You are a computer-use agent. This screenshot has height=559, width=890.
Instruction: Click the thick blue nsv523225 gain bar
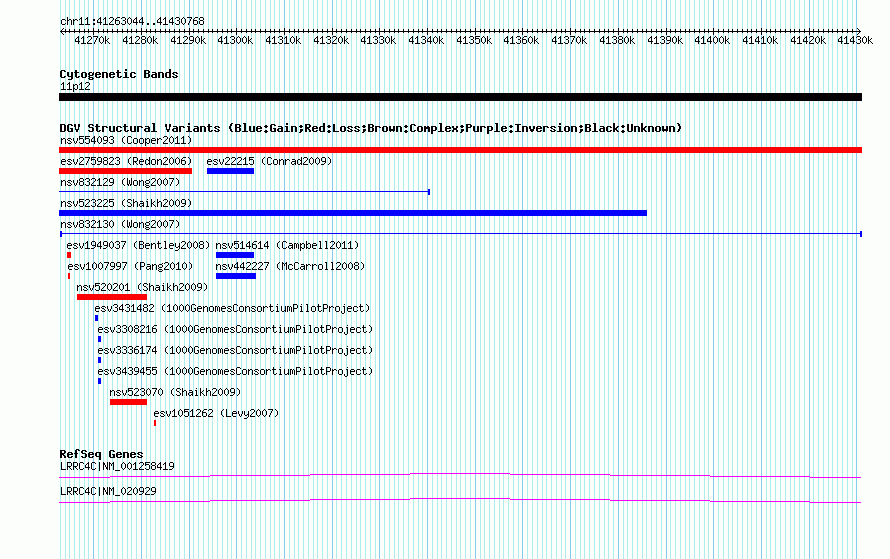353,213
